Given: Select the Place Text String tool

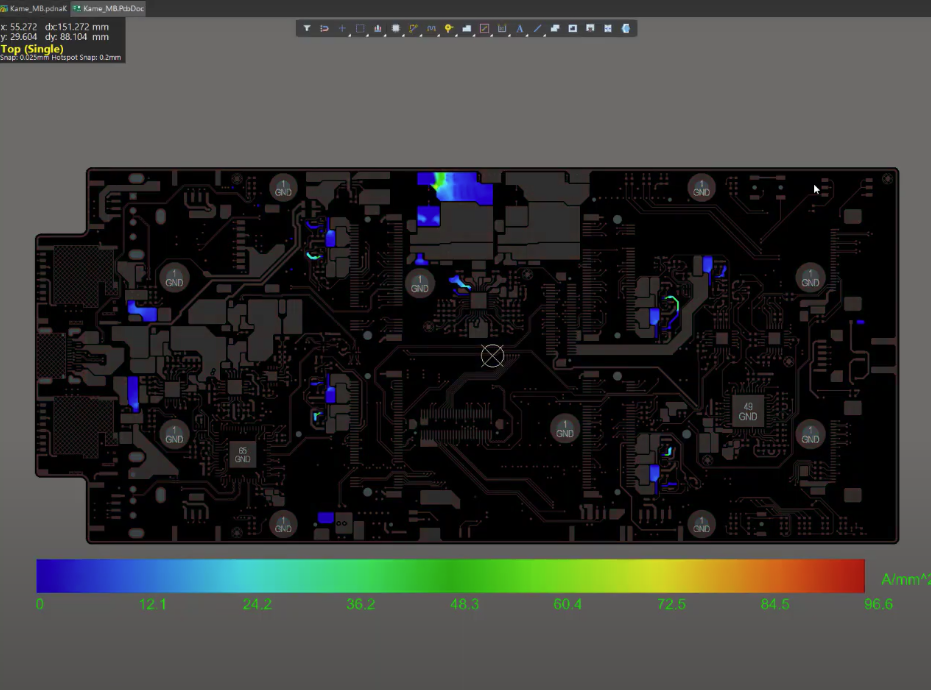Looking at the screenshot, I should tap(520, 29).
